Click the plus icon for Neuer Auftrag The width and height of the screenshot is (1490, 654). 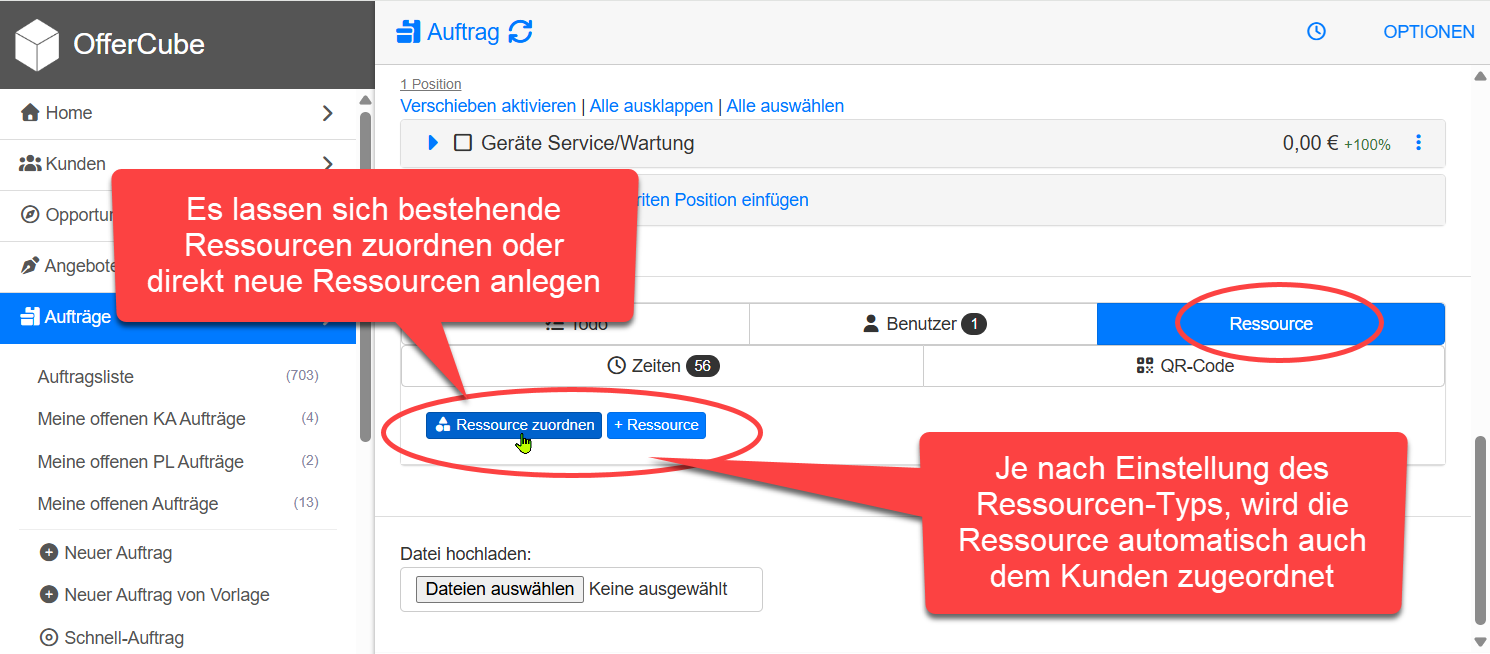[48, 553]
